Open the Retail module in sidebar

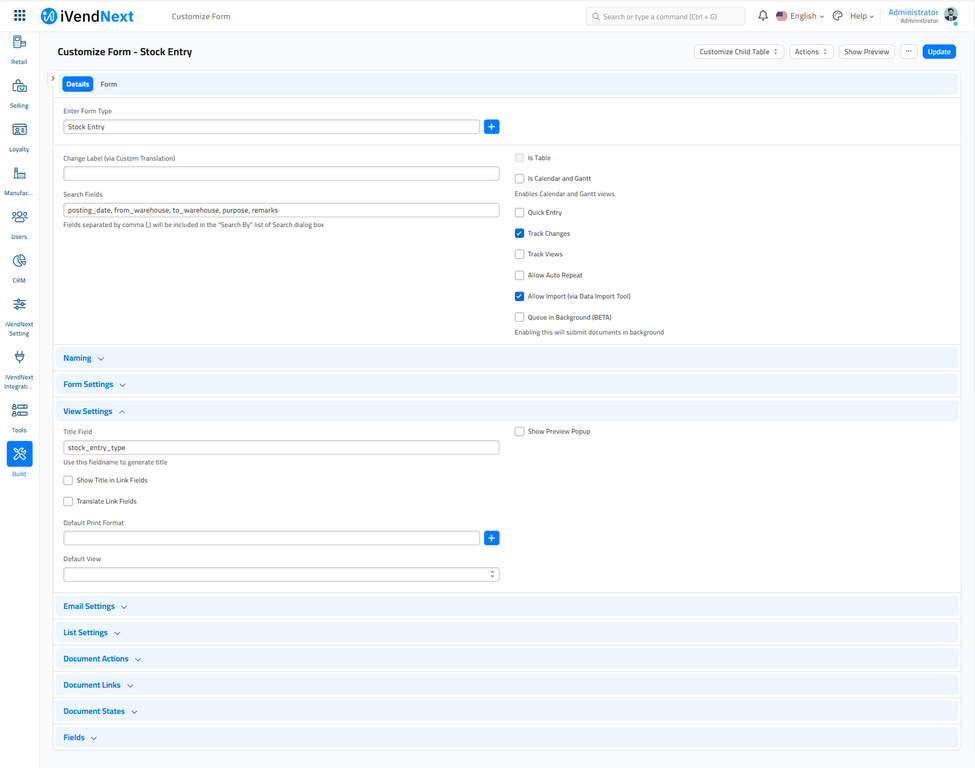pyautogui.click(x=19, y=43)
